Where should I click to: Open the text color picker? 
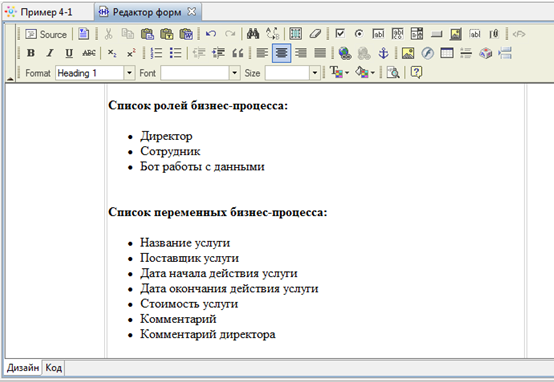coord(339,73)
